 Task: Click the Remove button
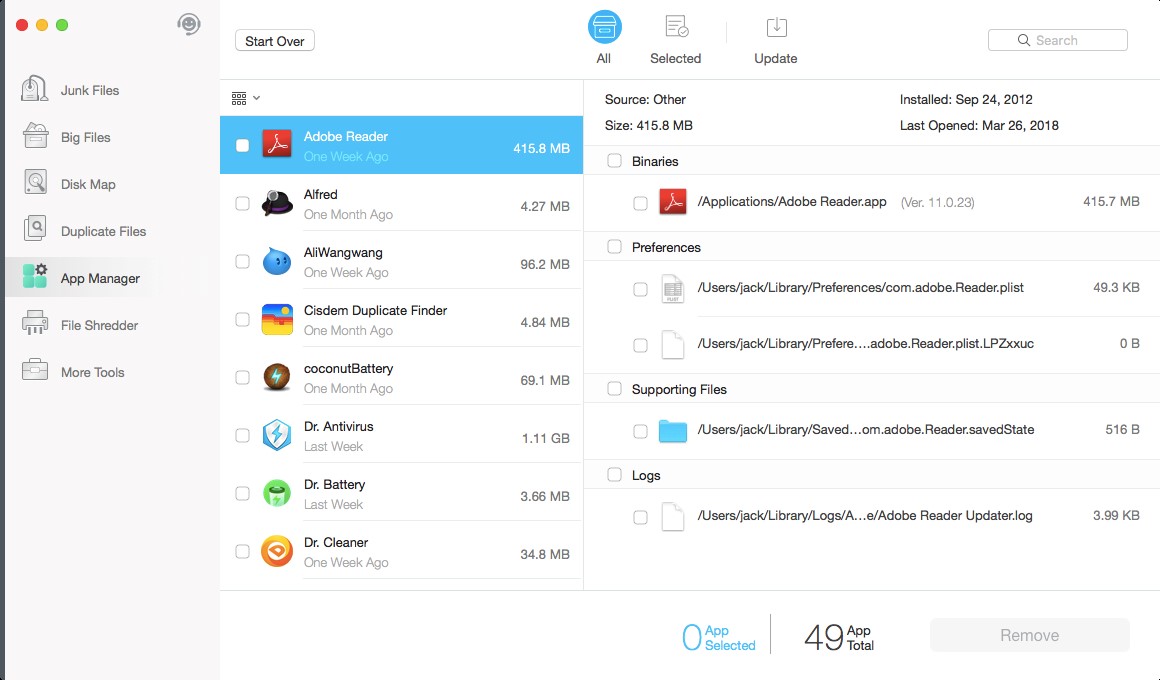pyautogui.click(x=1029, y=635)
